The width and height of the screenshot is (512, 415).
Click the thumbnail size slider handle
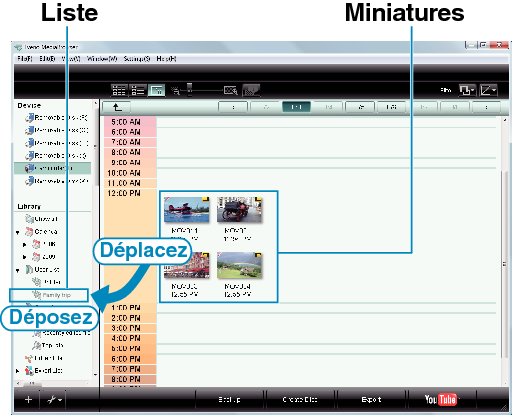189,89
